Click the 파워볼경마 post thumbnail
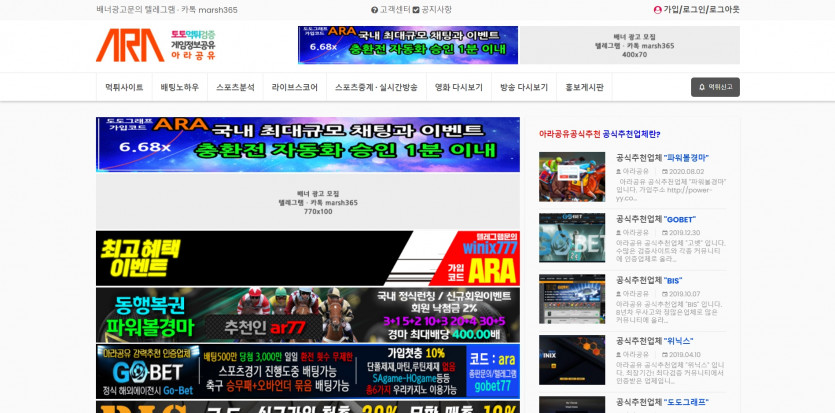This screenshot has height=413, width=835. (572, 177)
